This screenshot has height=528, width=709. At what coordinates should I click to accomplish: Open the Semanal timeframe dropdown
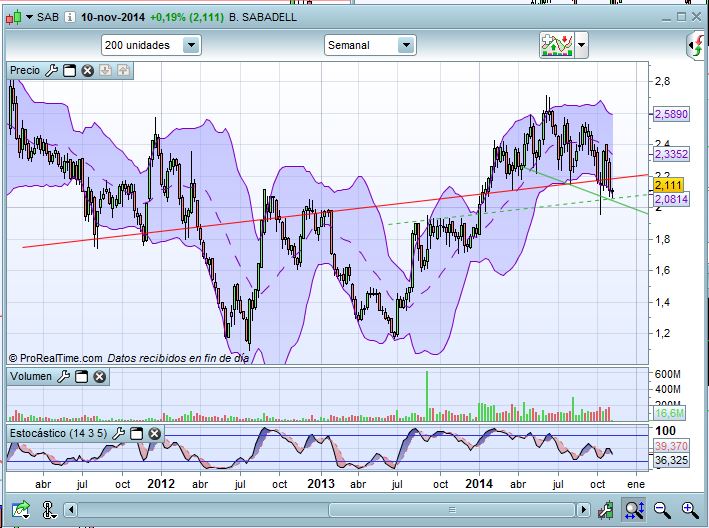406,45
